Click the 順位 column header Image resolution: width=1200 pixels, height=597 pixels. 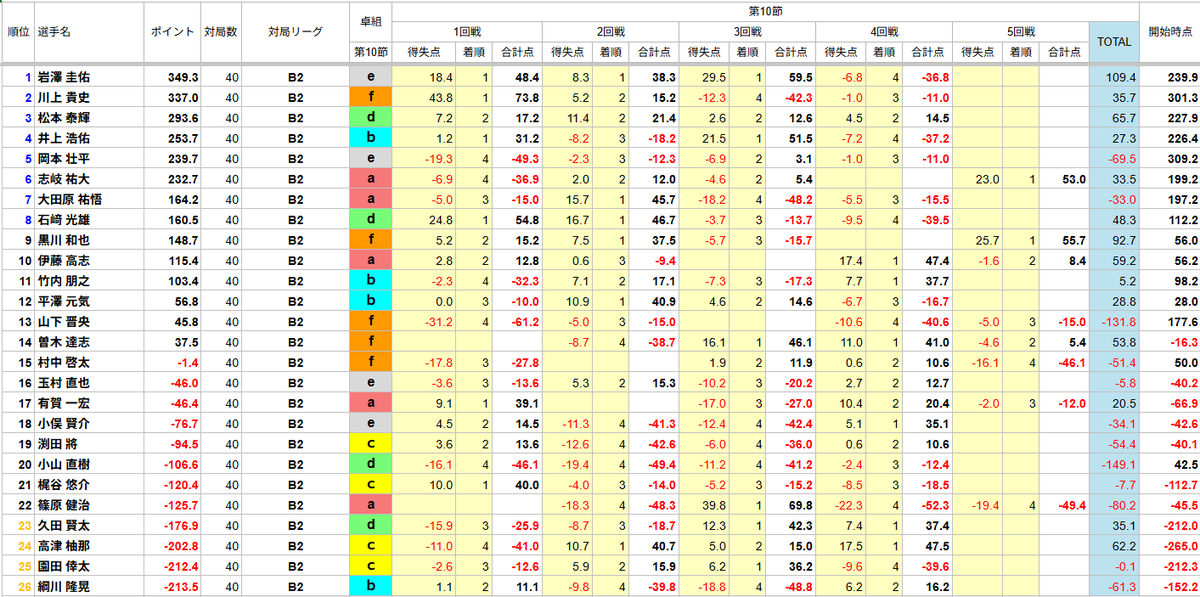pyautogui.click(x=17, y=32)
